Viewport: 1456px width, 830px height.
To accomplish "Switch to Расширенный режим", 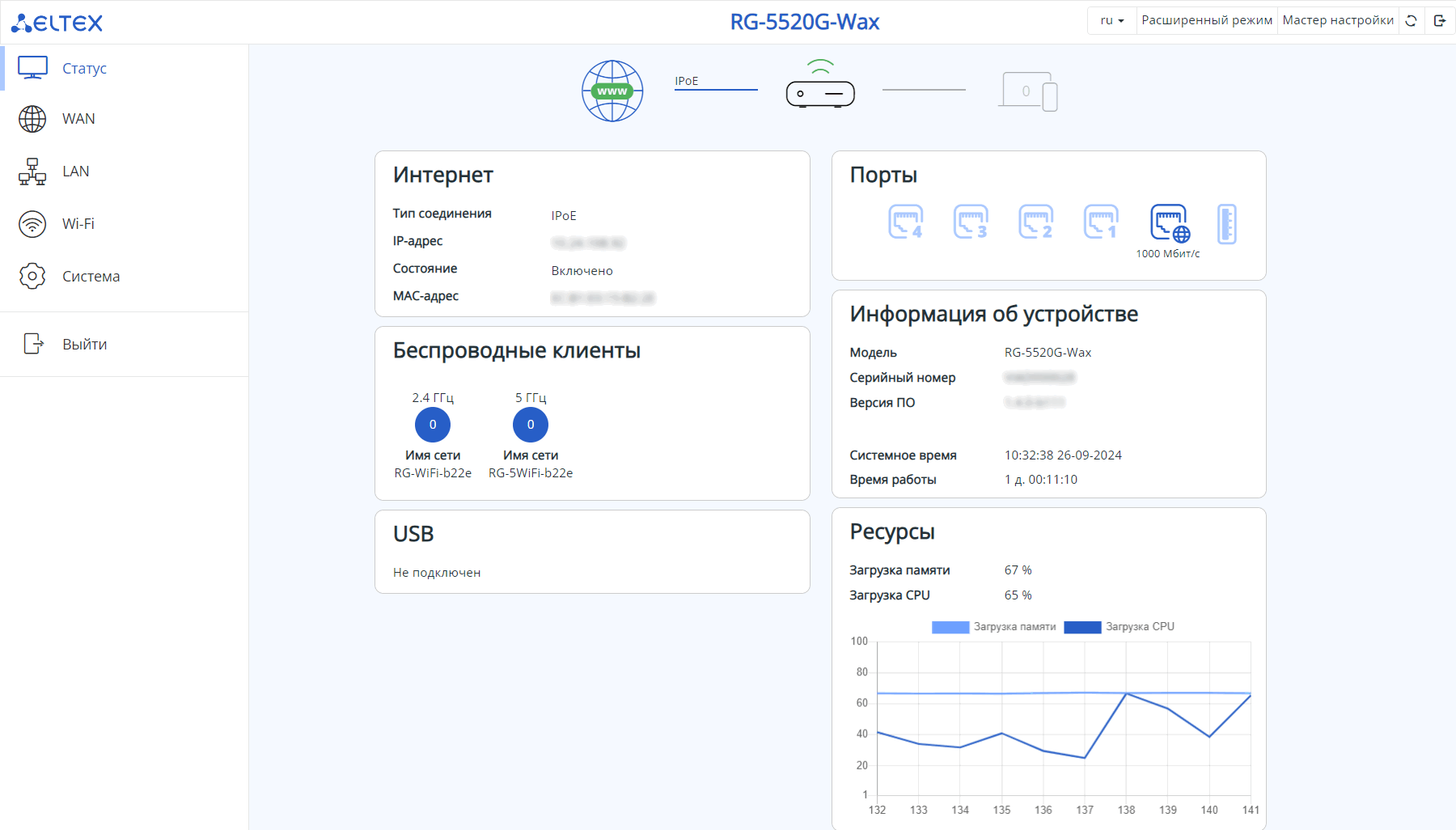I will 1206,21.
